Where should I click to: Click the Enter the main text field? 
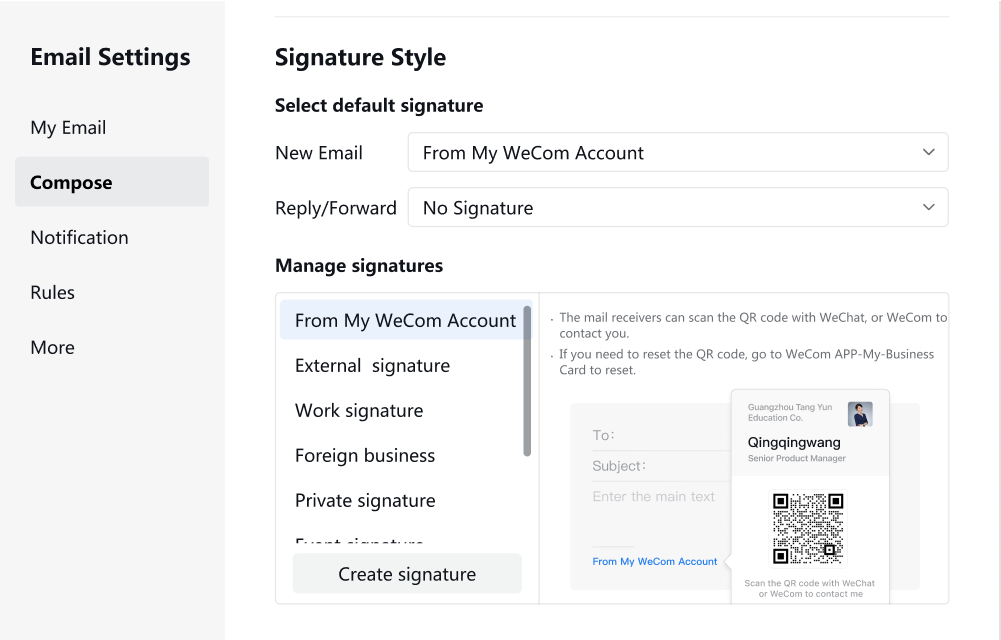coord(653,496)
